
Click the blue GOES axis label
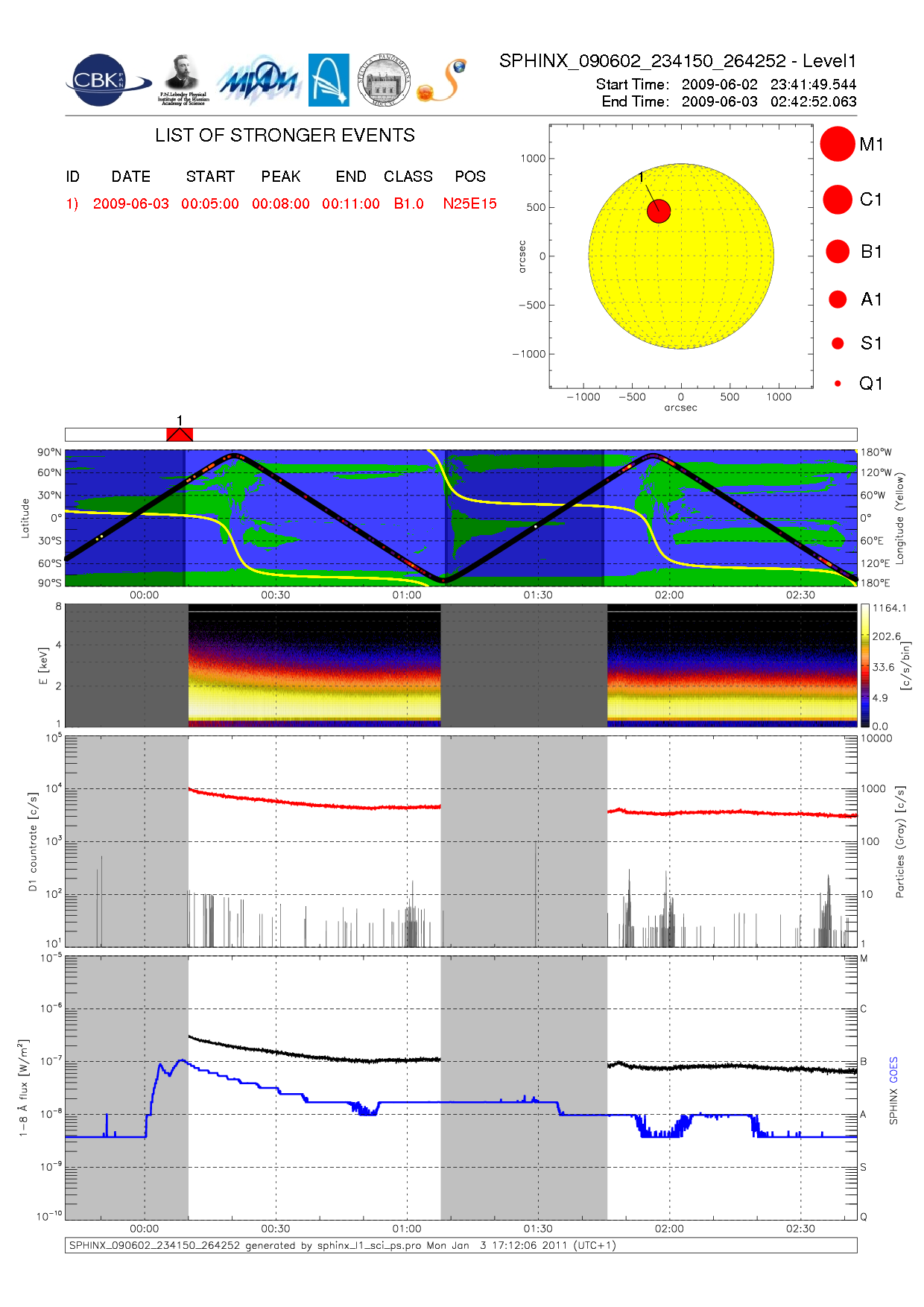(893, 1070)
